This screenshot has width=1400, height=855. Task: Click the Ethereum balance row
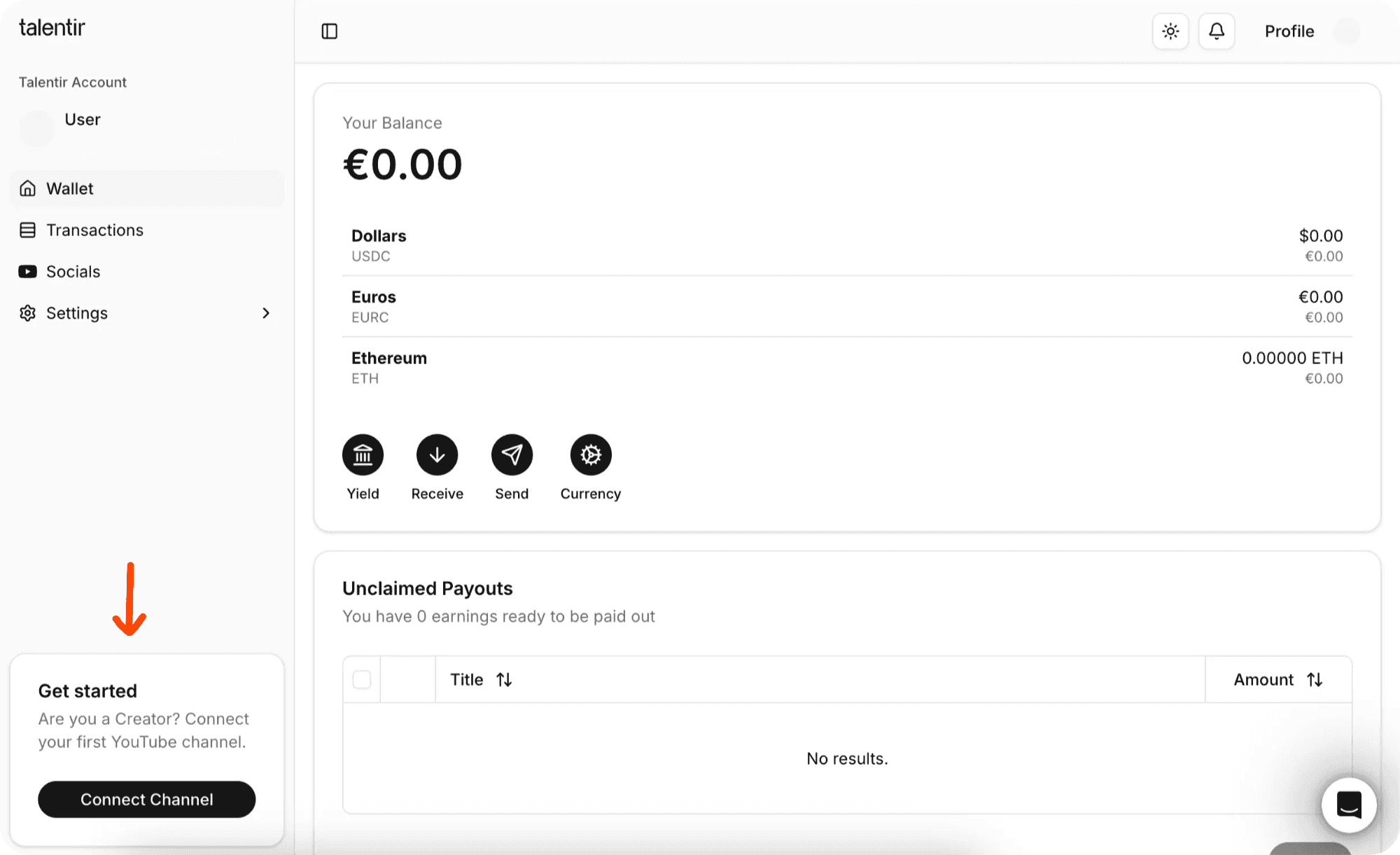point(847,368)
